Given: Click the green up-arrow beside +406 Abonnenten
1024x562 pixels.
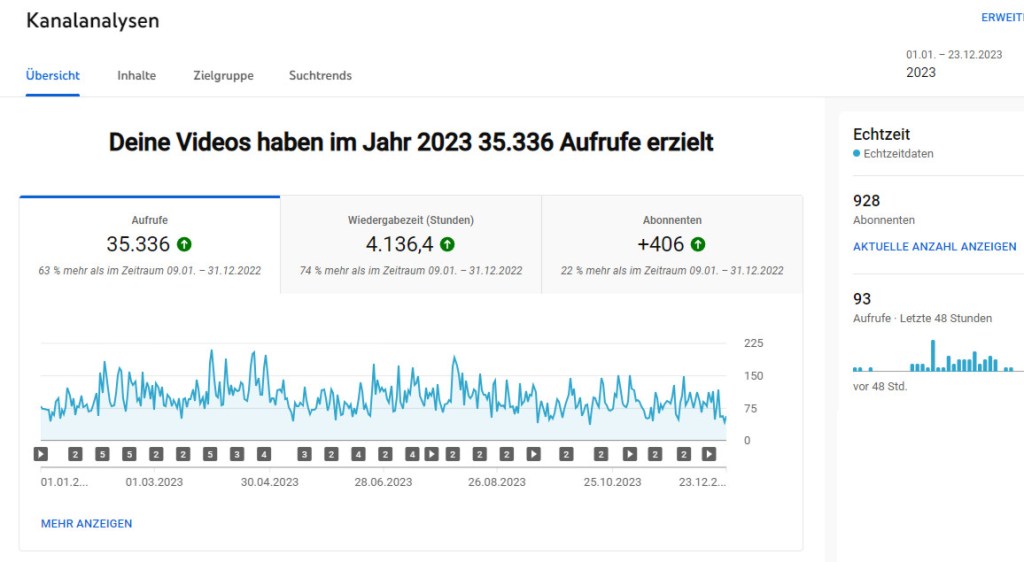Looking at the screenshot, I should 698,244.
